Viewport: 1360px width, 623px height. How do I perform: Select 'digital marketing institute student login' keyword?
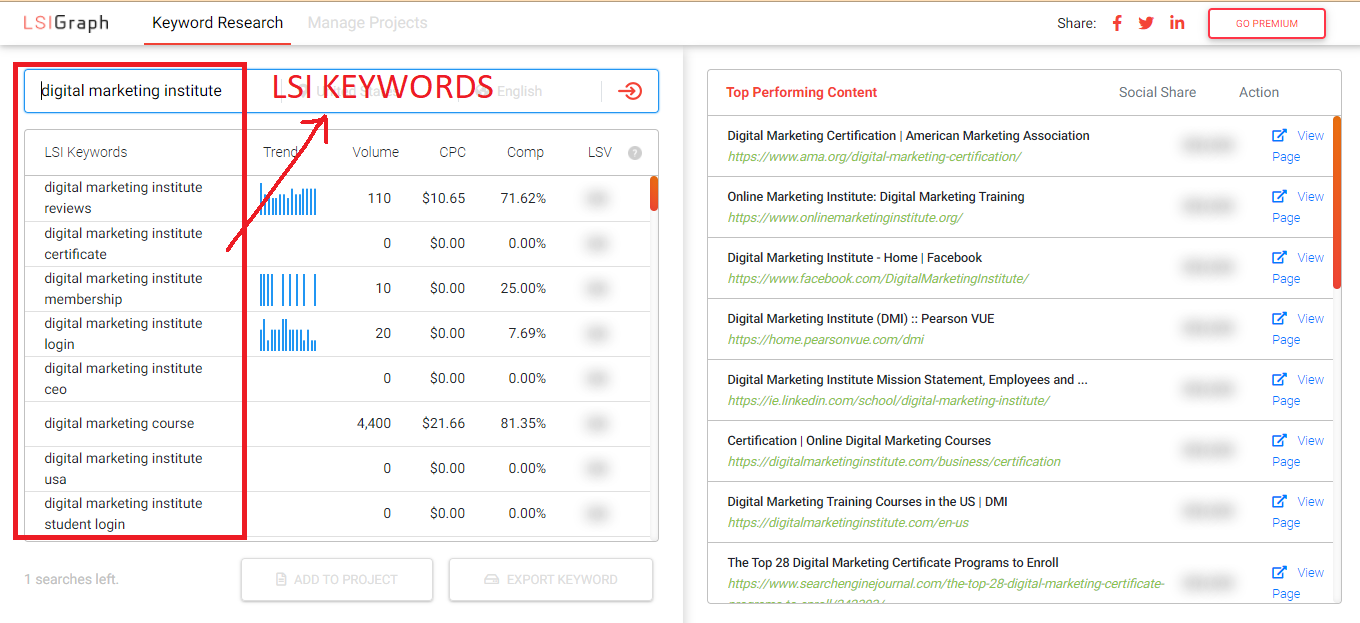pos(123,513)
